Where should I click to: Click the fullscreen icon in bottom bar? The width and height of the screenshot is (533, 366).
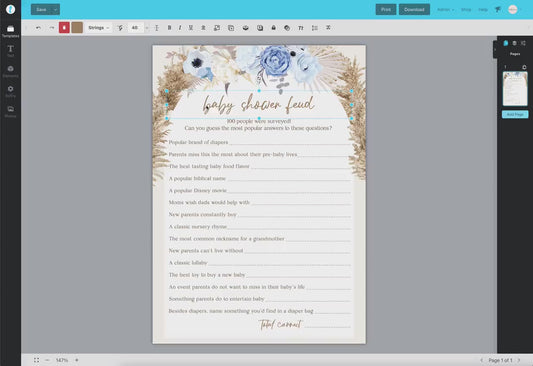(x=36, y=360)
